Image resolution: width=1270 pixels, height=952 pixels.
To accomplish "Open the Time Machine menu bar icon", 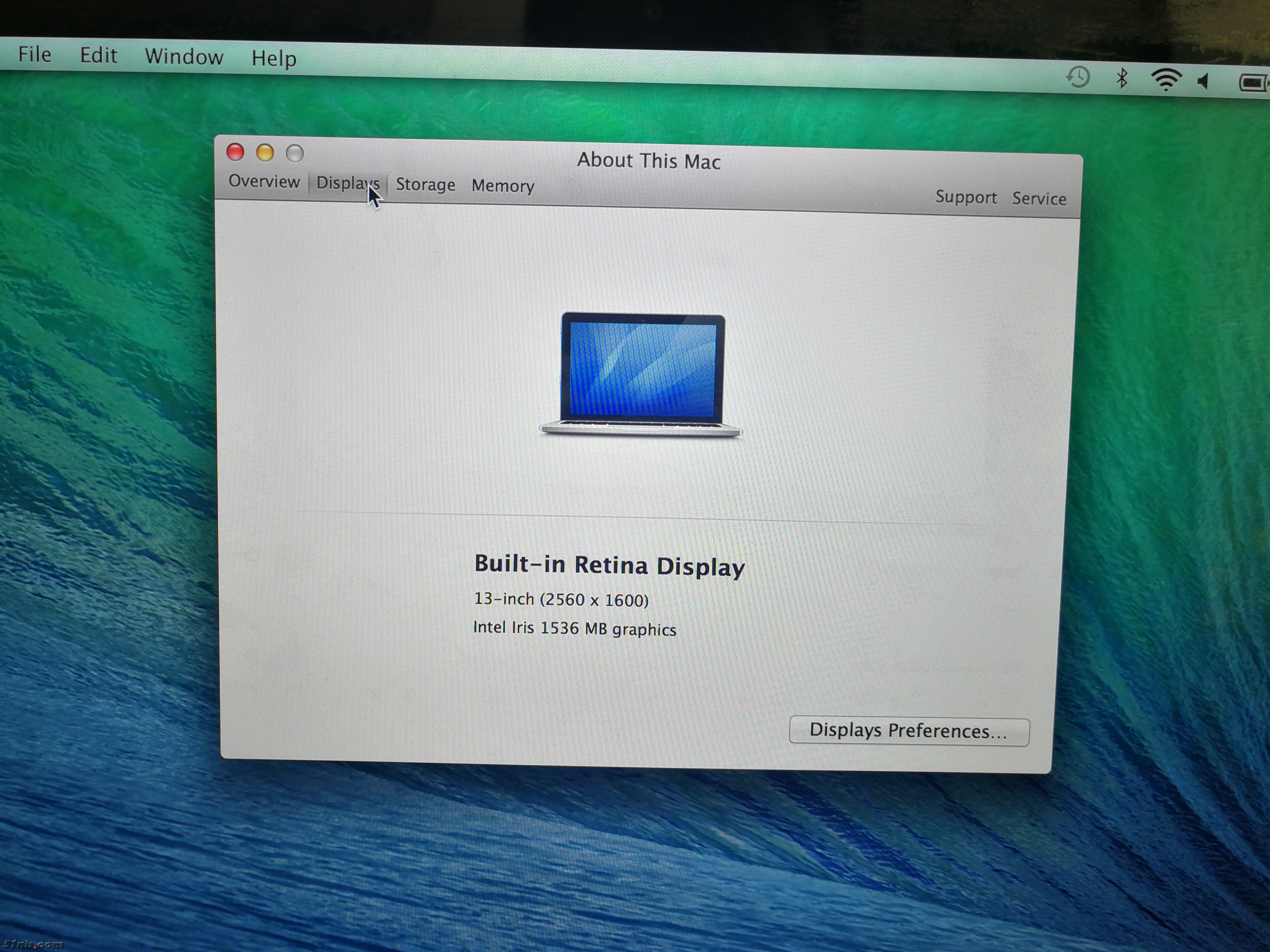I will 1078,77.
